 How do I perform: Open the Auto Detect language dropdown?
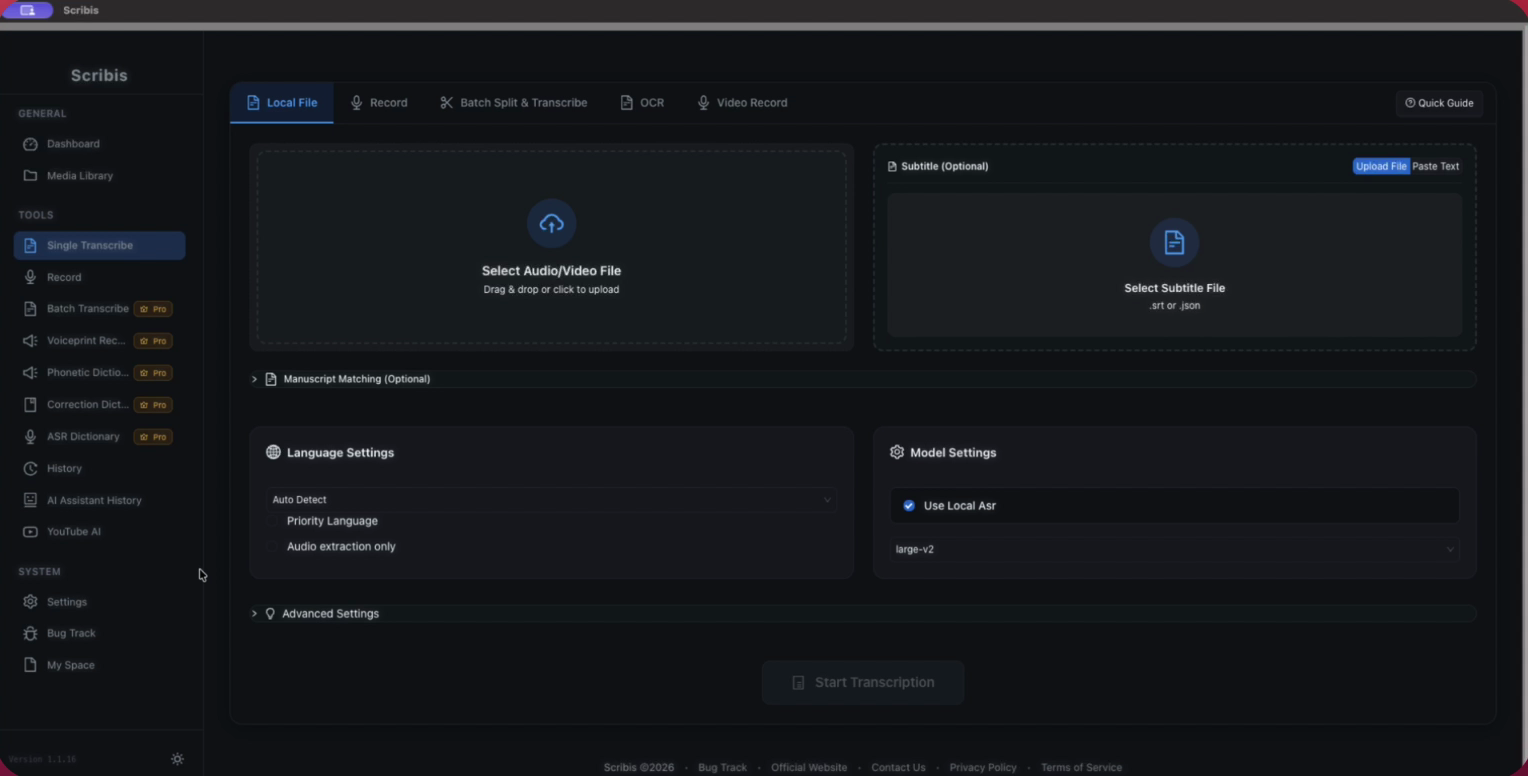pos(551,500)
